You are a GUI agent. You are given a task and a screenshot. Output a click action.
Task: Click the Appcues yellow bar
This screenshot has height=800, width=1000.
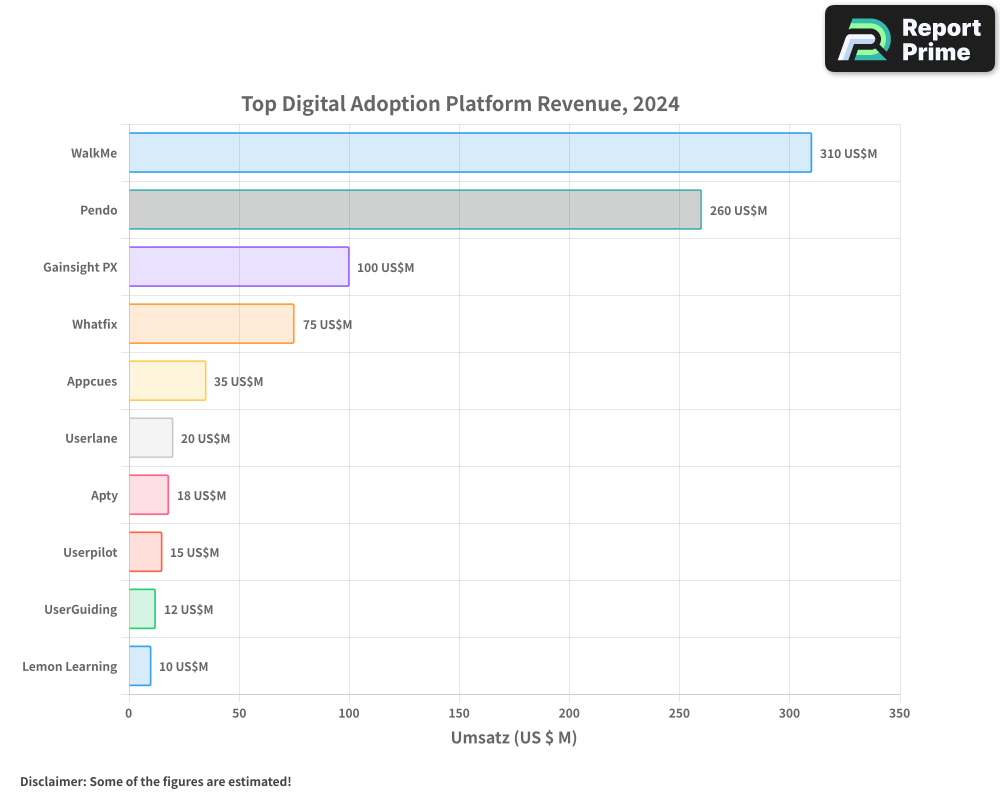[165, 381]
